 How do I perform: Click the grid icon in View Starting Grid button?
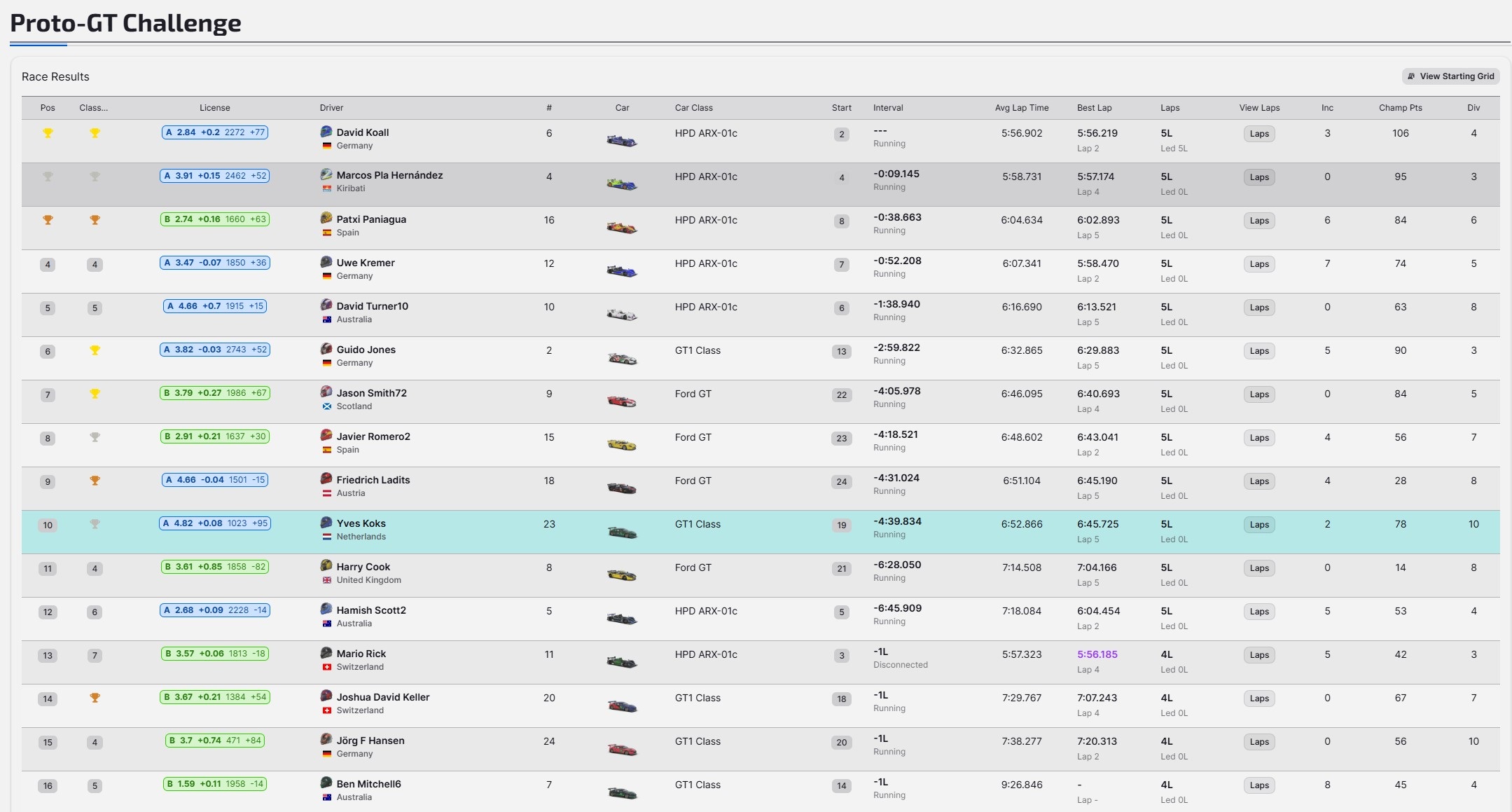point(1410,76)
